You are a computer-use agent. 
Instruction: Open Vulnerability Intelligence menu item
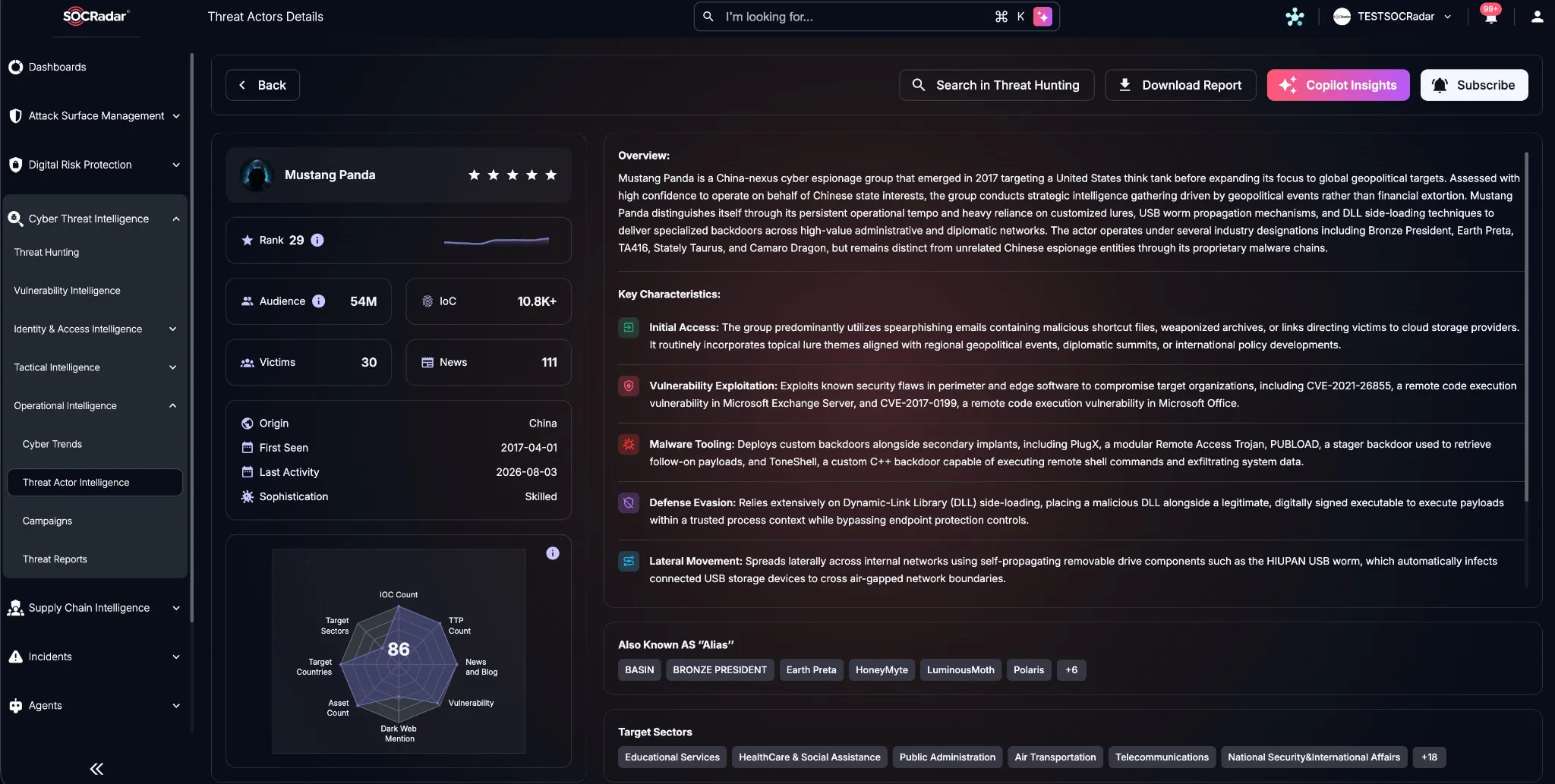coord(67,291)
